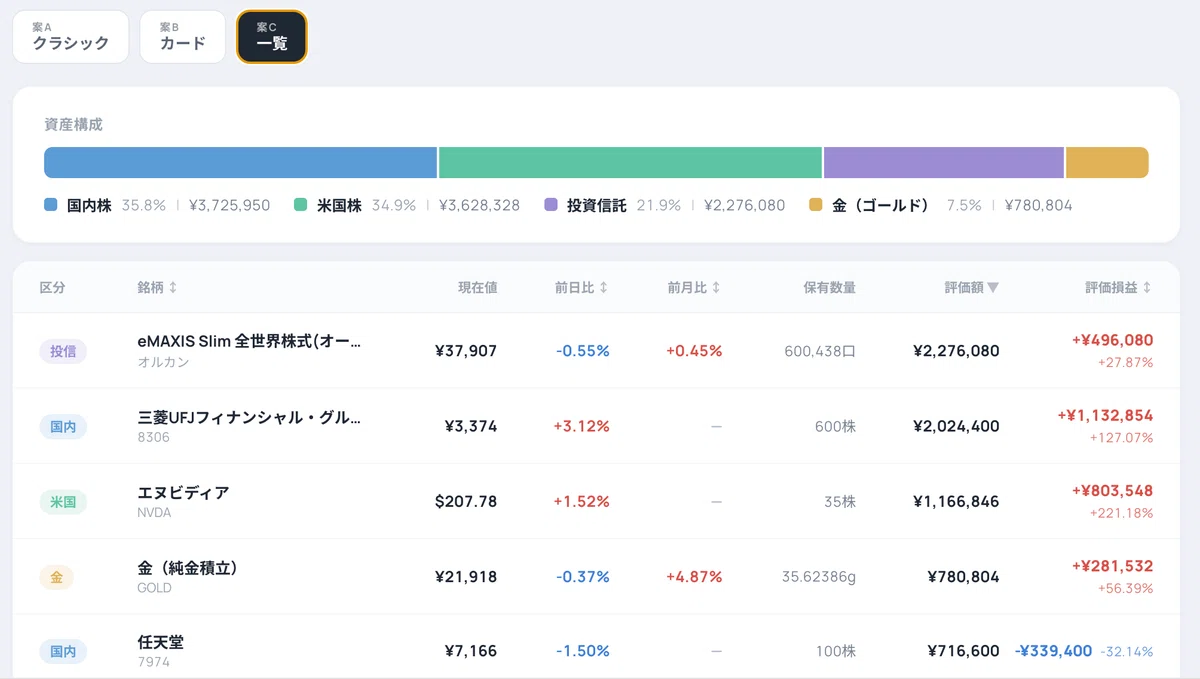This screenshot has width=1200, height=679.
Task: Sort by 前月比 column arrows
Action: pyautogui.click(x=716, y=288)
